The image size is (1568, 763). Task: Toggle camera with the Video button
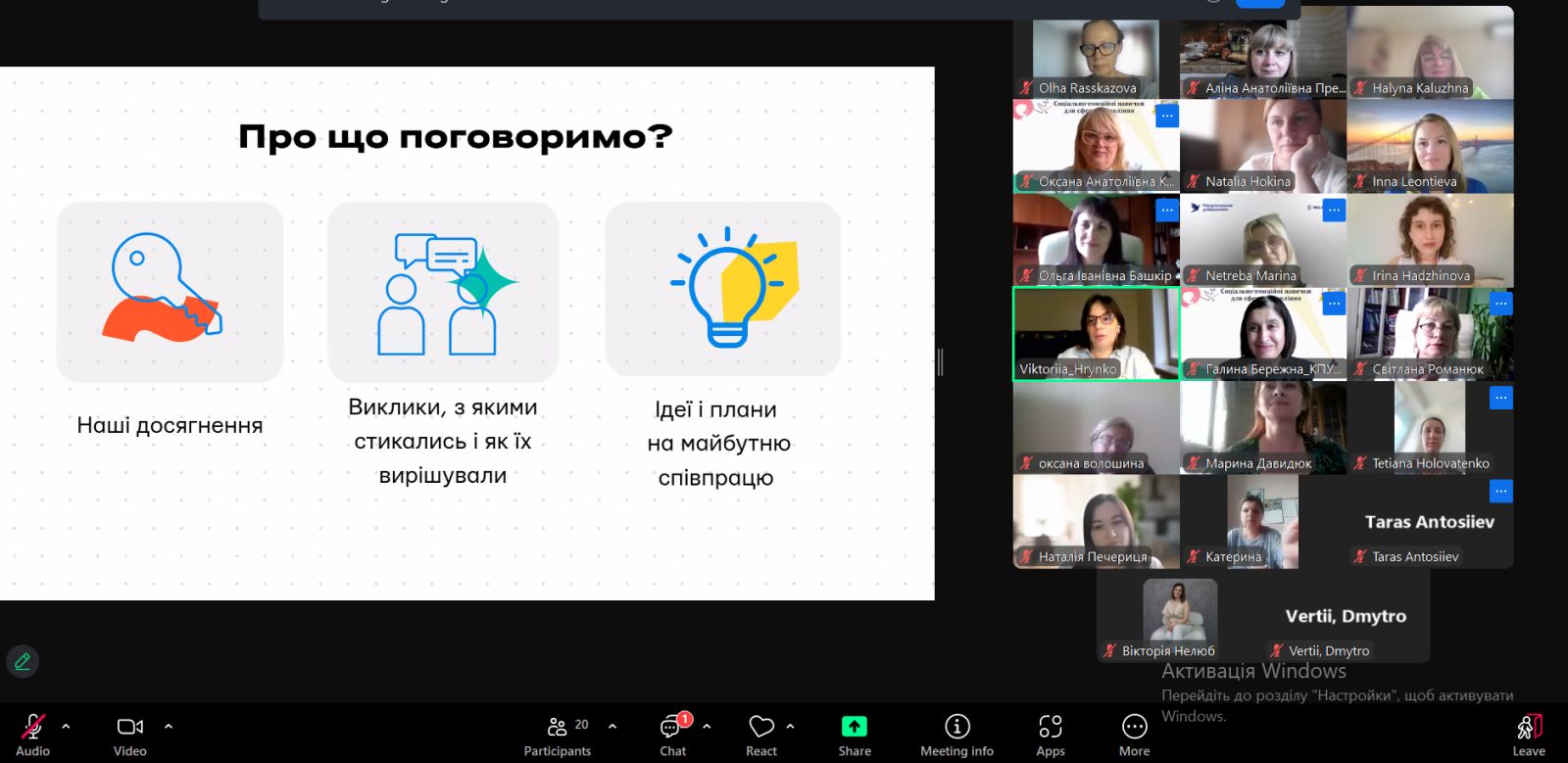(x=130, y=736)
